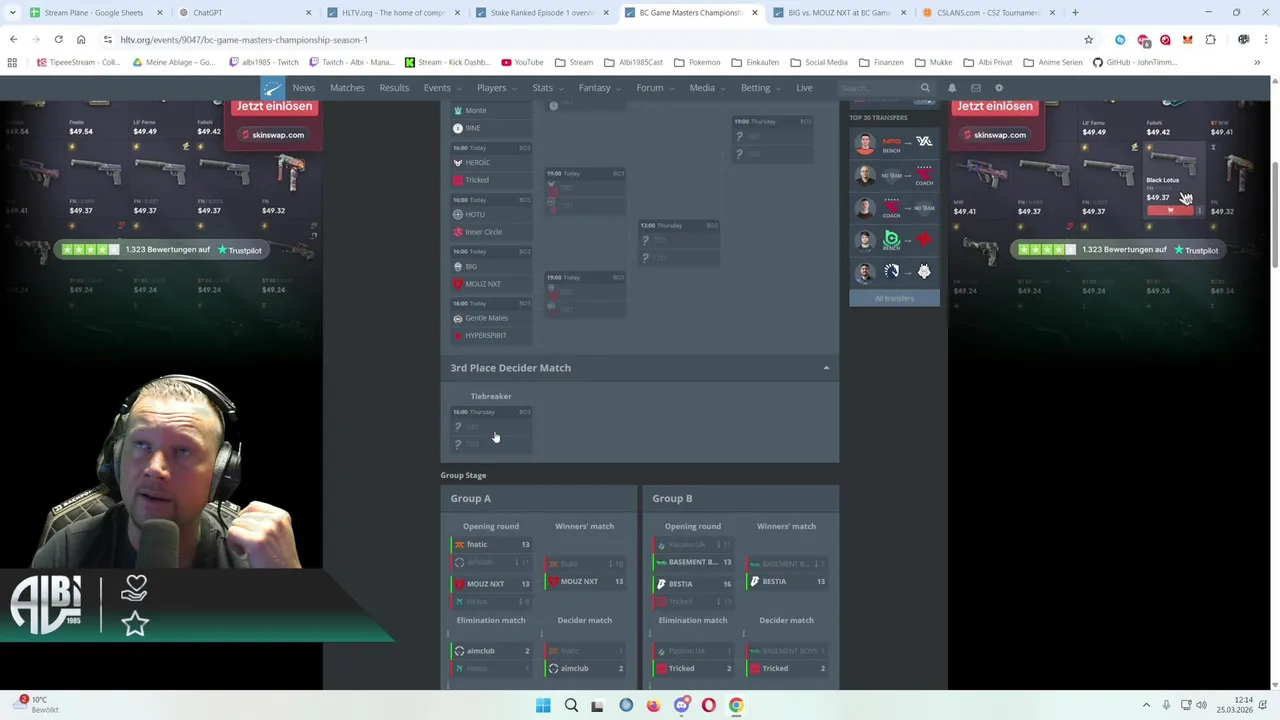Open a new browser tab
Viewport: 1280px width, 720px height.
pyautogui.click(x=1075, y=12)
